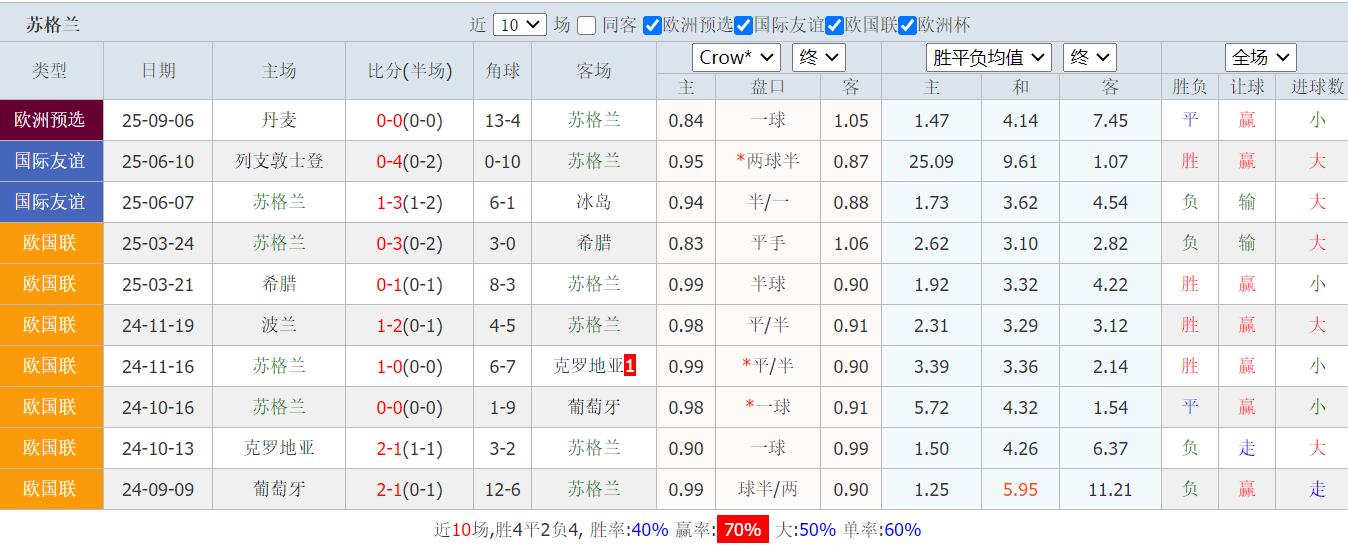Image resolution: width=1348 pixels, height=545 pixels.
Task: Open the 冰岛 away team link
Action: pyautogui.click(x=594, y=202)
